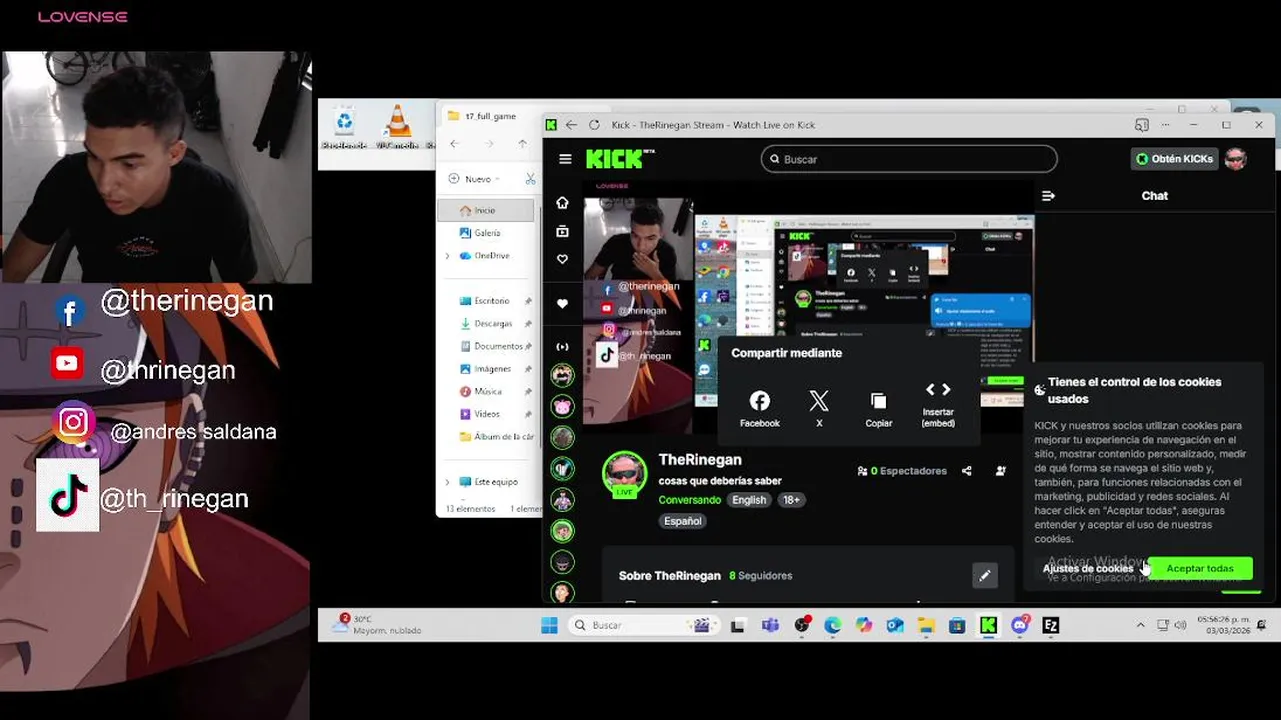1281x720 pixels.
Task: Open Ajustes de cookies
Action: click(1088, 568)
